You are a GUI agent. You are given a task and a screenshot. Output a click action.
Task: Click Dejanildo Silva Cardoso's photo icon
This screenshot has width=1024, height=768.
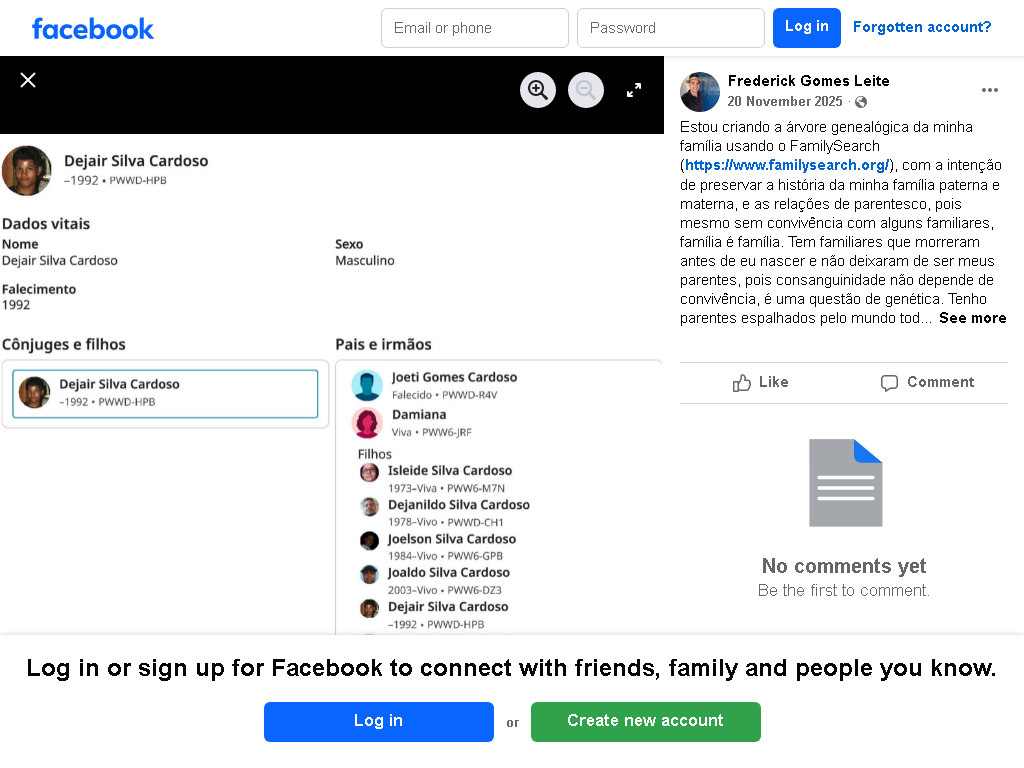pyautogui.click(x=370, y=507)
